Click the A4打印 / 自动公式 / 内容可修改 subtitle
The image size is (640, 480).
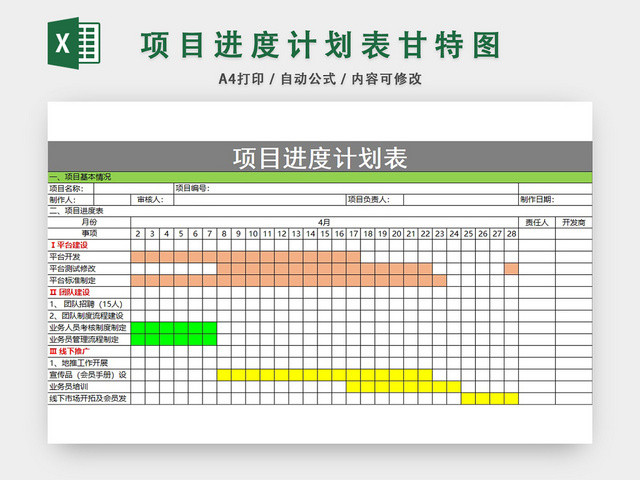[x=320, y=79]
